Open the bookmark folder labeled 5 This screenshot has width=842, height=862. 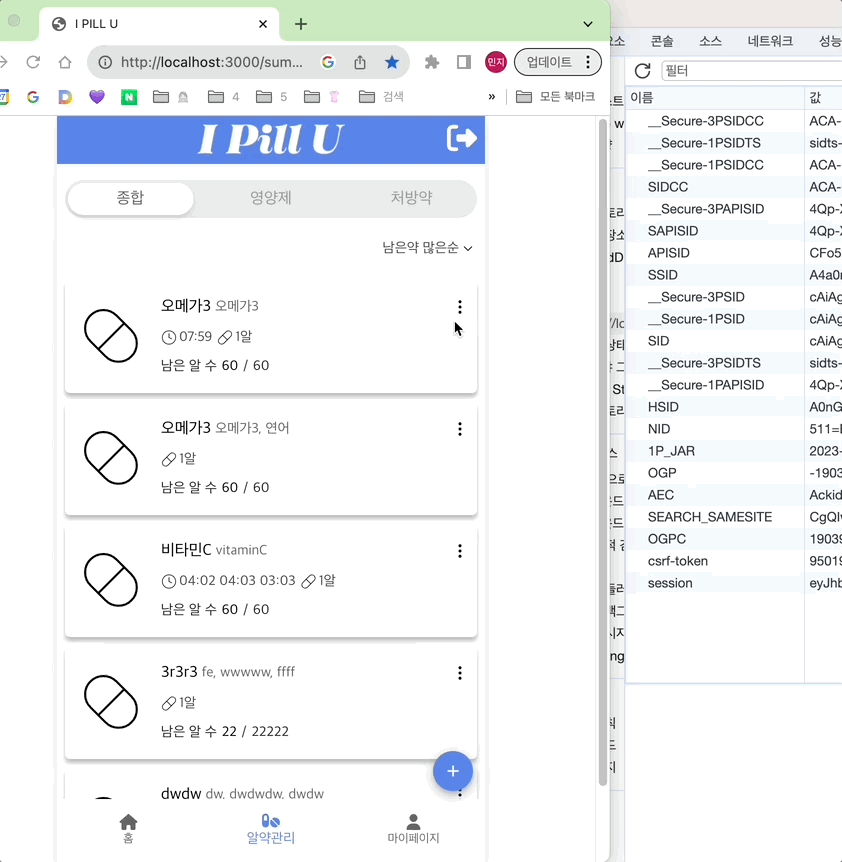point(271,97)
